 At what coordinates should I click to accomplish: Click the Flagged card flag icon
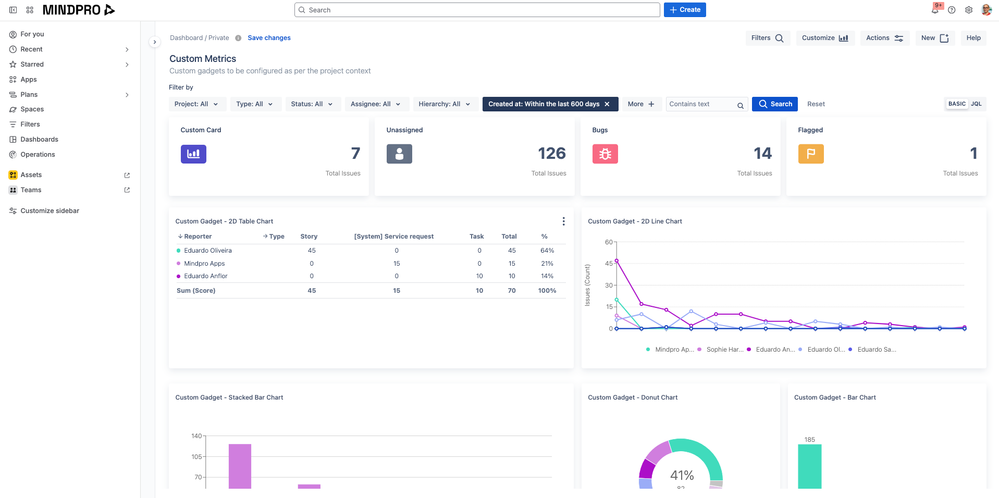[810, 154]
